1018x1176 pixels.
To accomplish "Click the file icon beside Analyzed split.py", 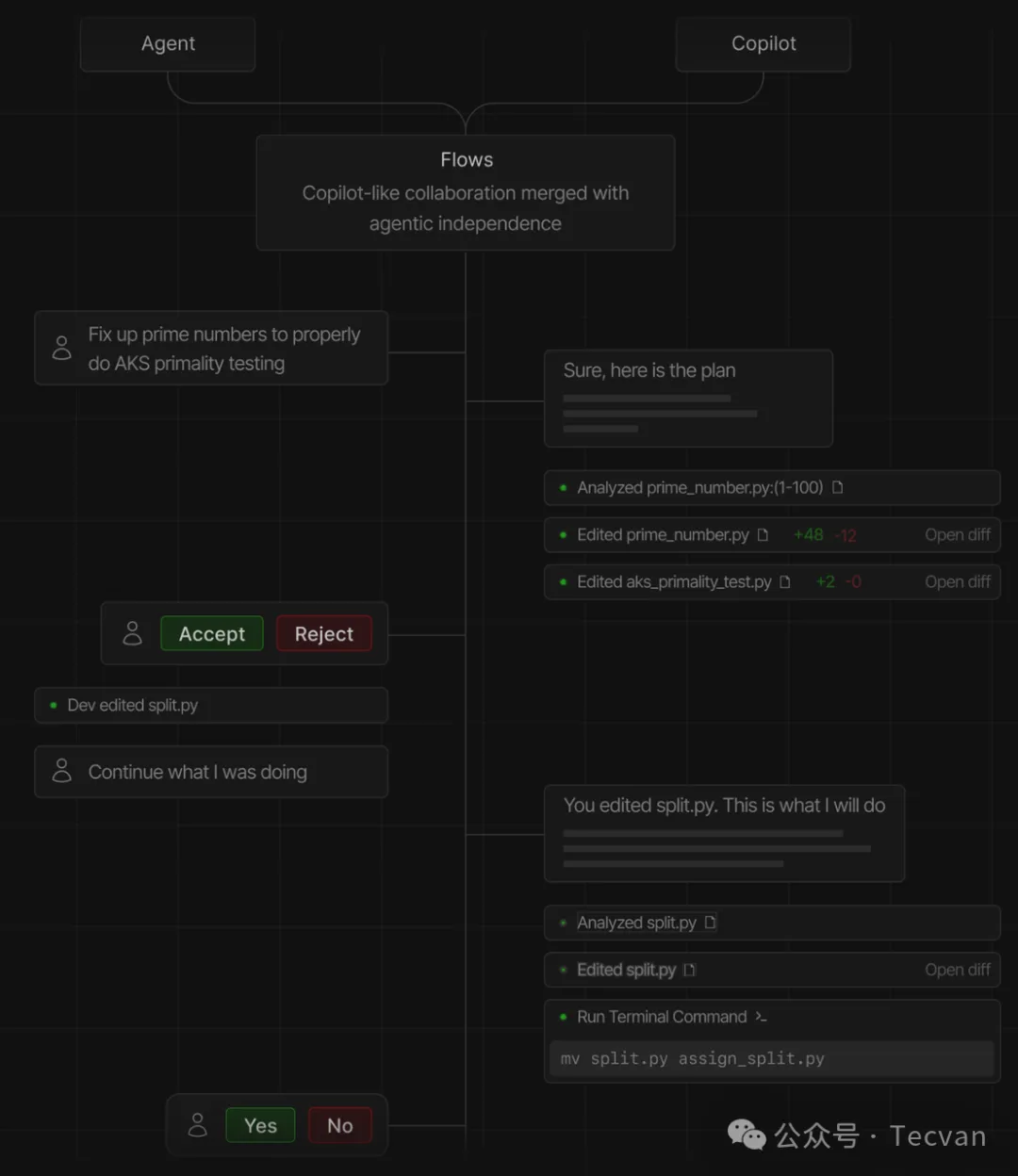I will tap(711, 923).
